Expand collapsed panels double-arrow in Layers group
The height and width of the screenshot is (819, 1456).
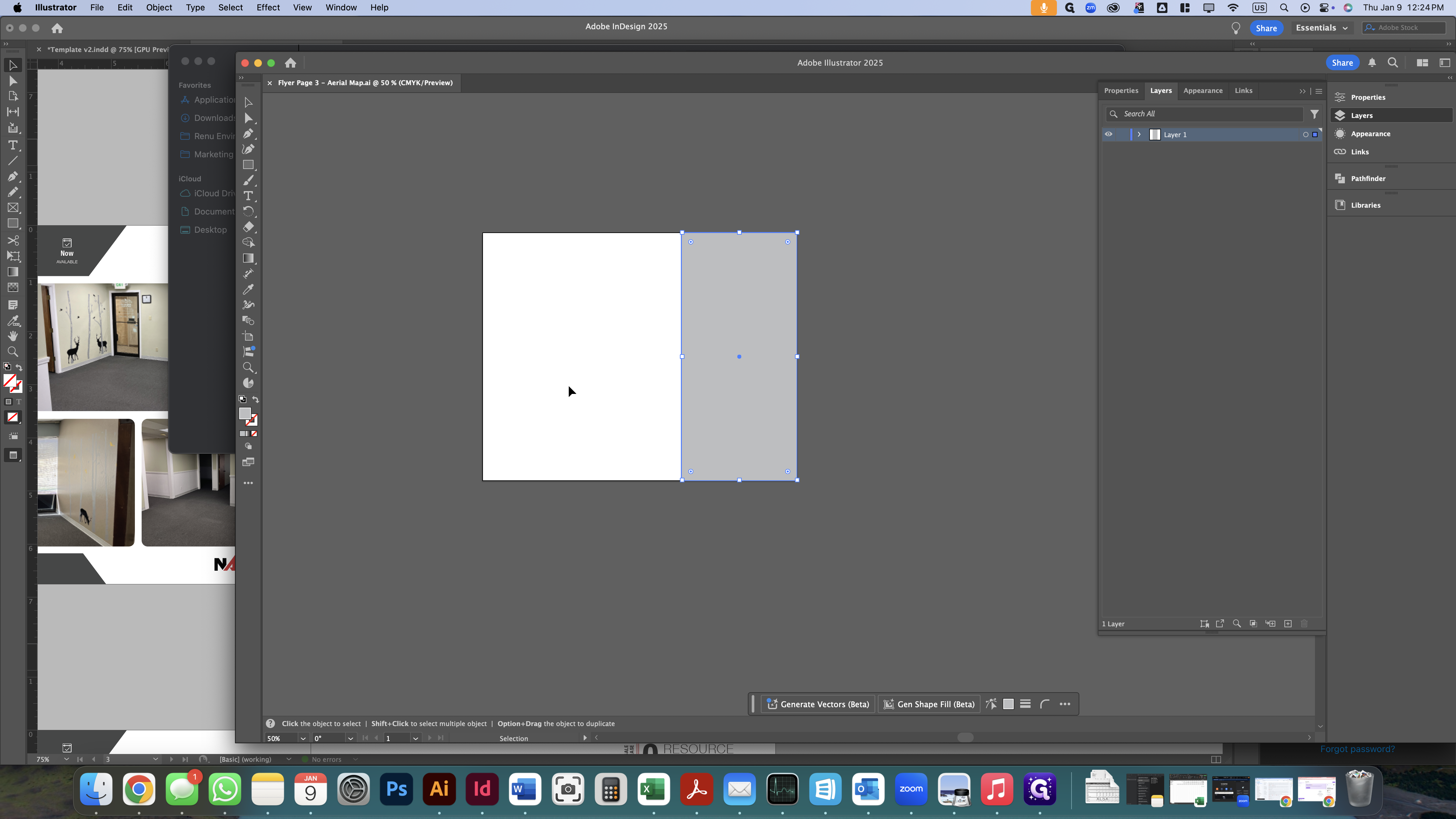[1302, 91]
